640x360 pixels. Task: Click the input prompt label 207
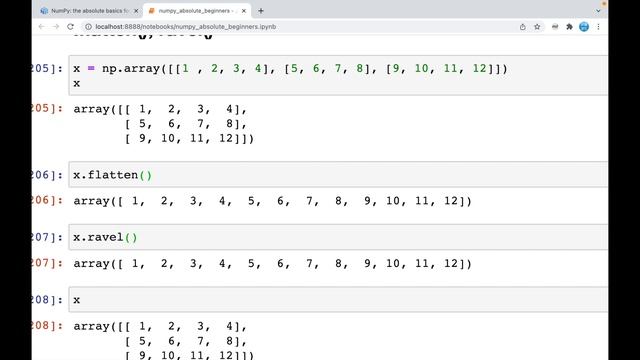pos(47,237)
